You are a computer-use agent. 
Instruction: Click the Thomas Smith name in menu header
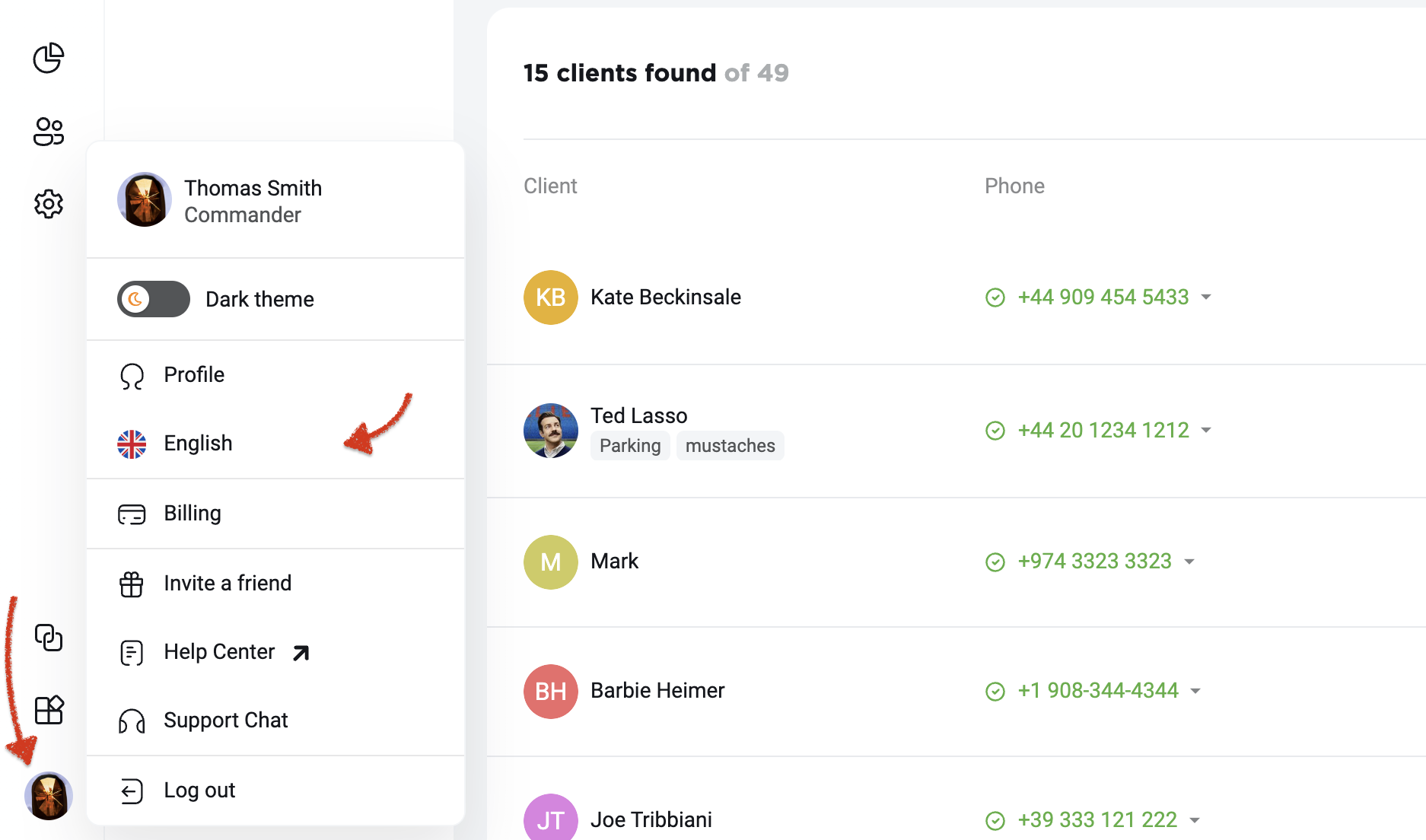253,188
